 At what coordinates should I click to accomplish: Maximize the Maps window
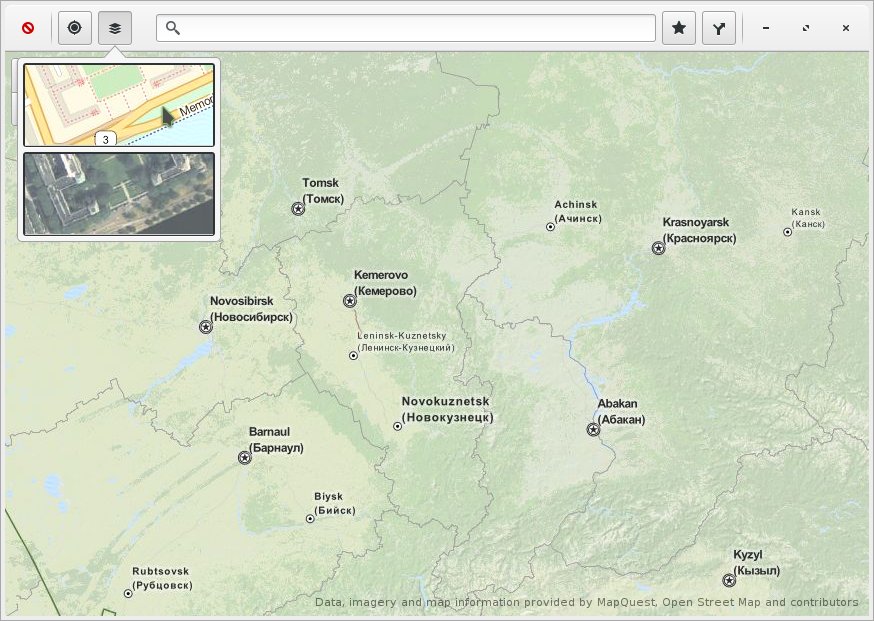[806, 28]
